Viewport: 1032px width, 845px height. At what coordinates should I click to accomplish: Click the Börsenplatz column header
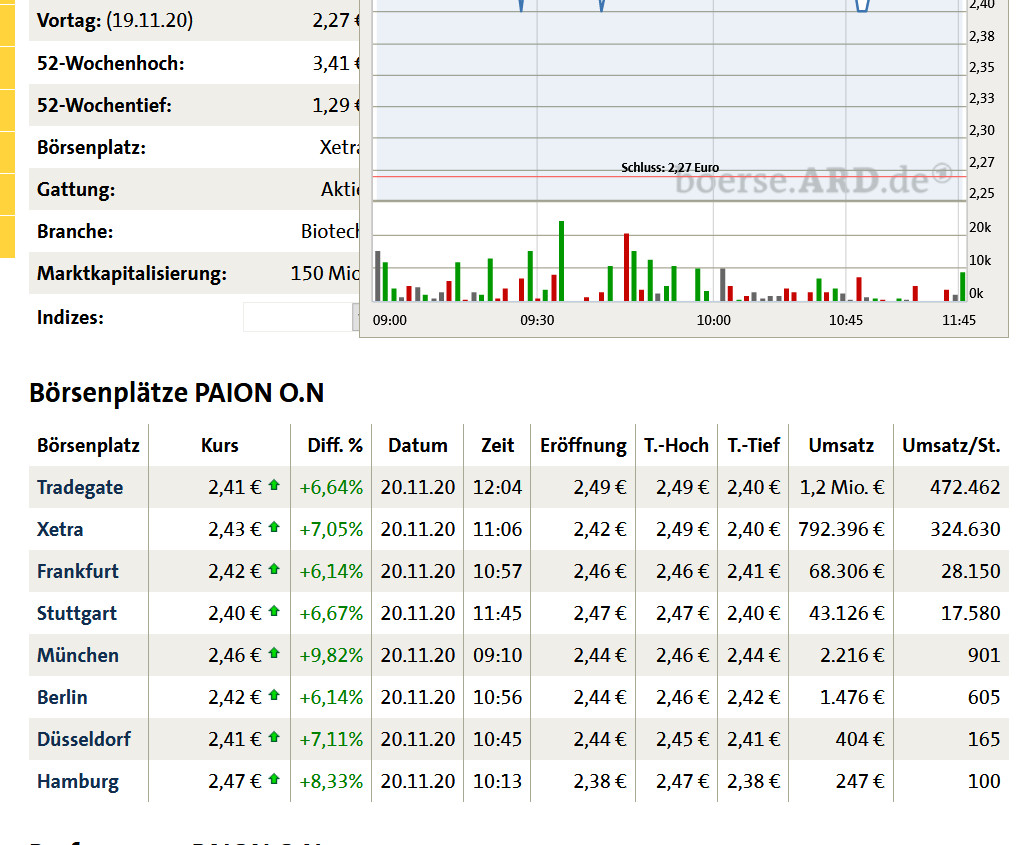[88, 446]
